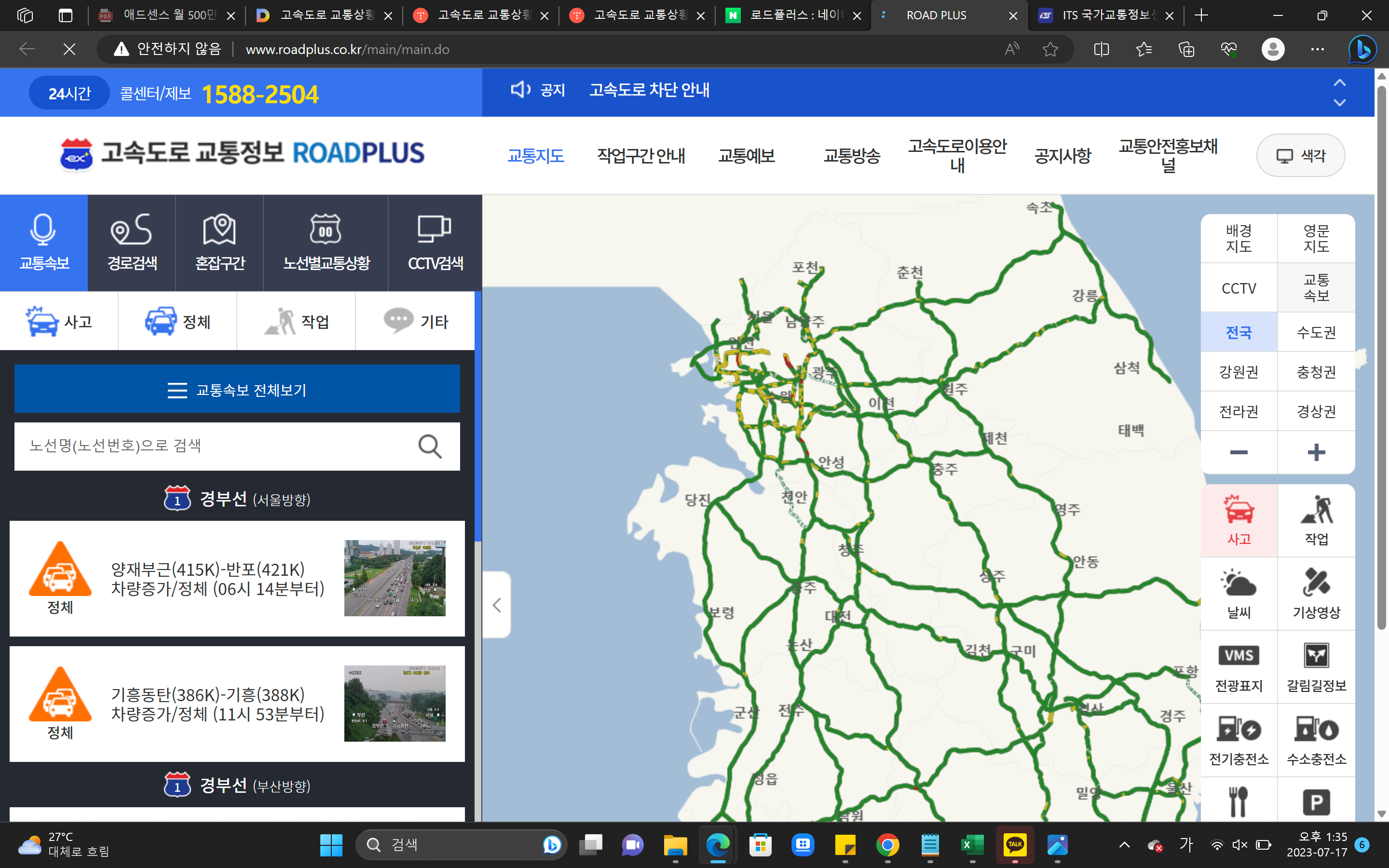
Task: Show previous notice with the up chevron
Action: [x=1339, y=82]
